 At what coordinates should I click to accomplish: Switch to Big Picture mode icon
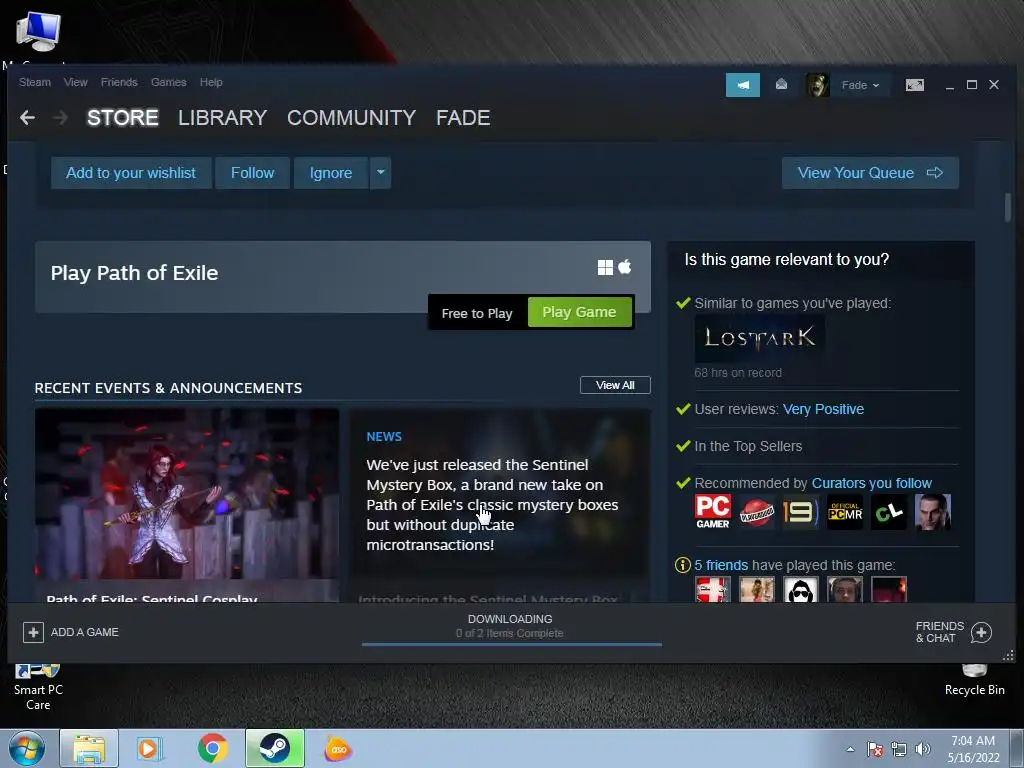pos(914,85)
